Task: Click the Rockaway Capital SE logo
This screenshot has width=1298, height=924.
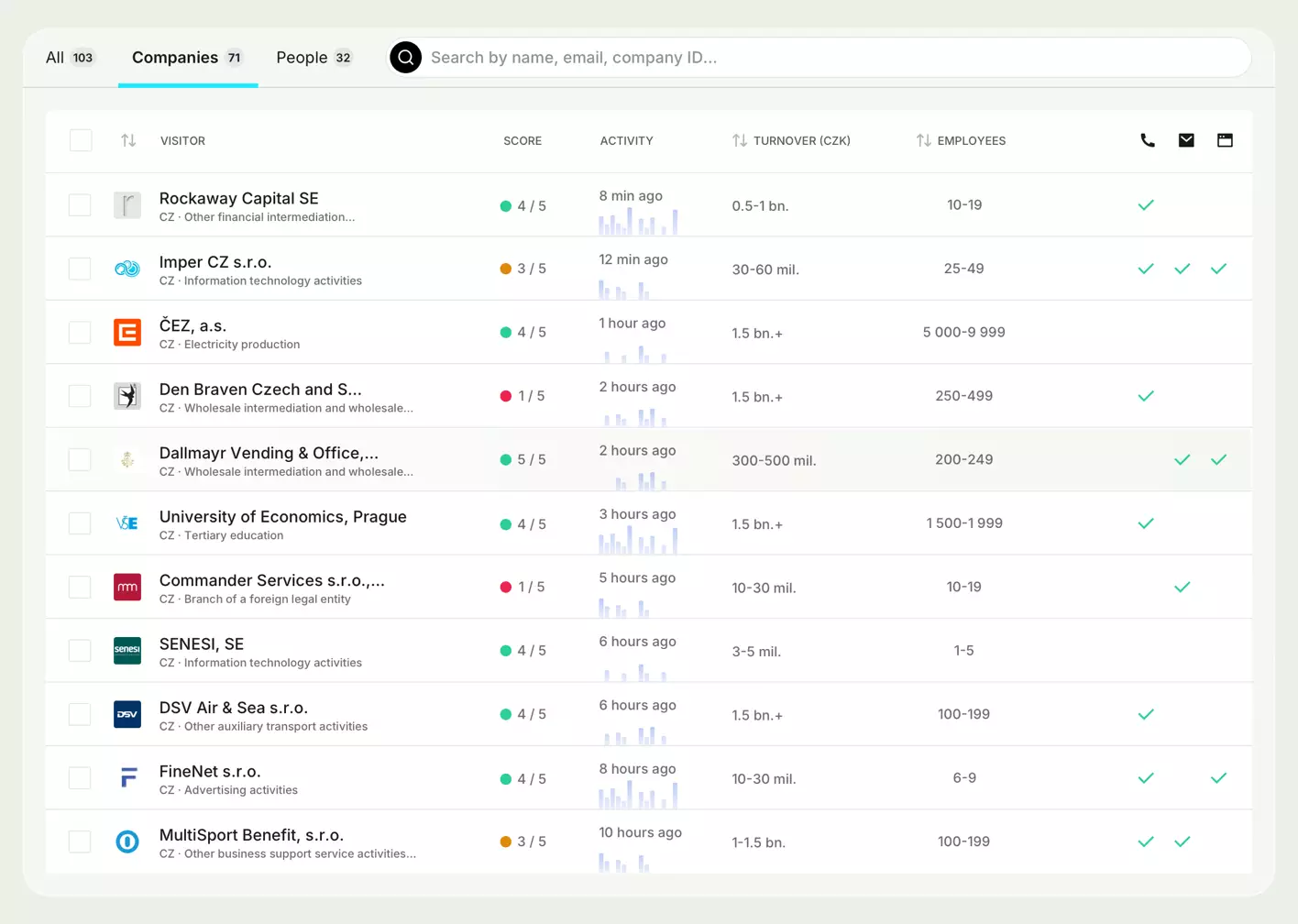Action: [x=127, y=205]
